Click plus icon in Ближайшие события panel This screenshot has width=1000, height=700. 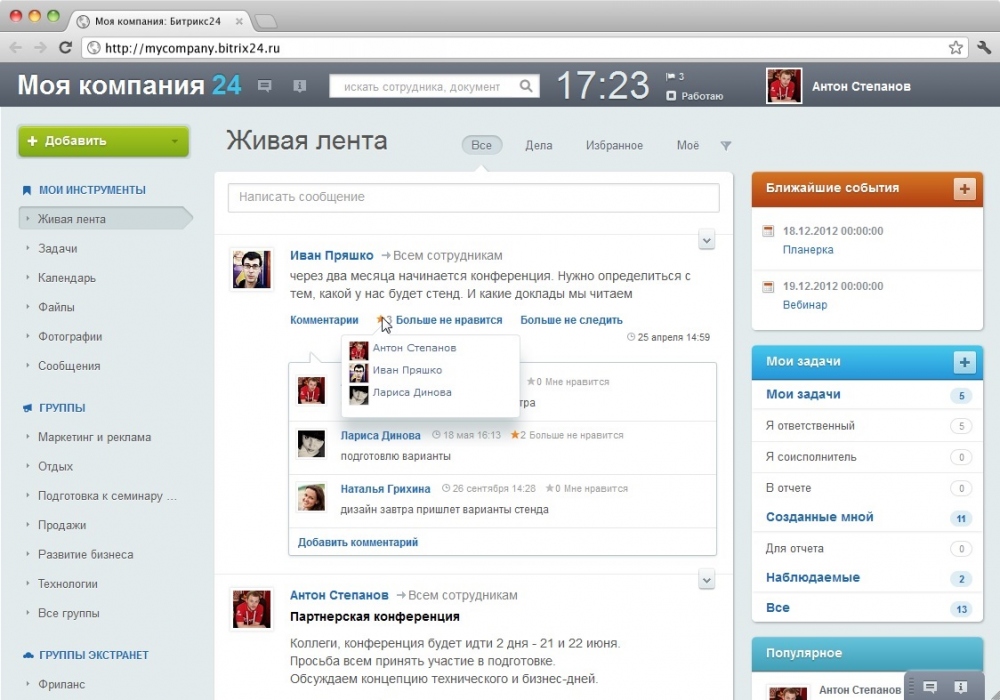click(x=964, y=188)
